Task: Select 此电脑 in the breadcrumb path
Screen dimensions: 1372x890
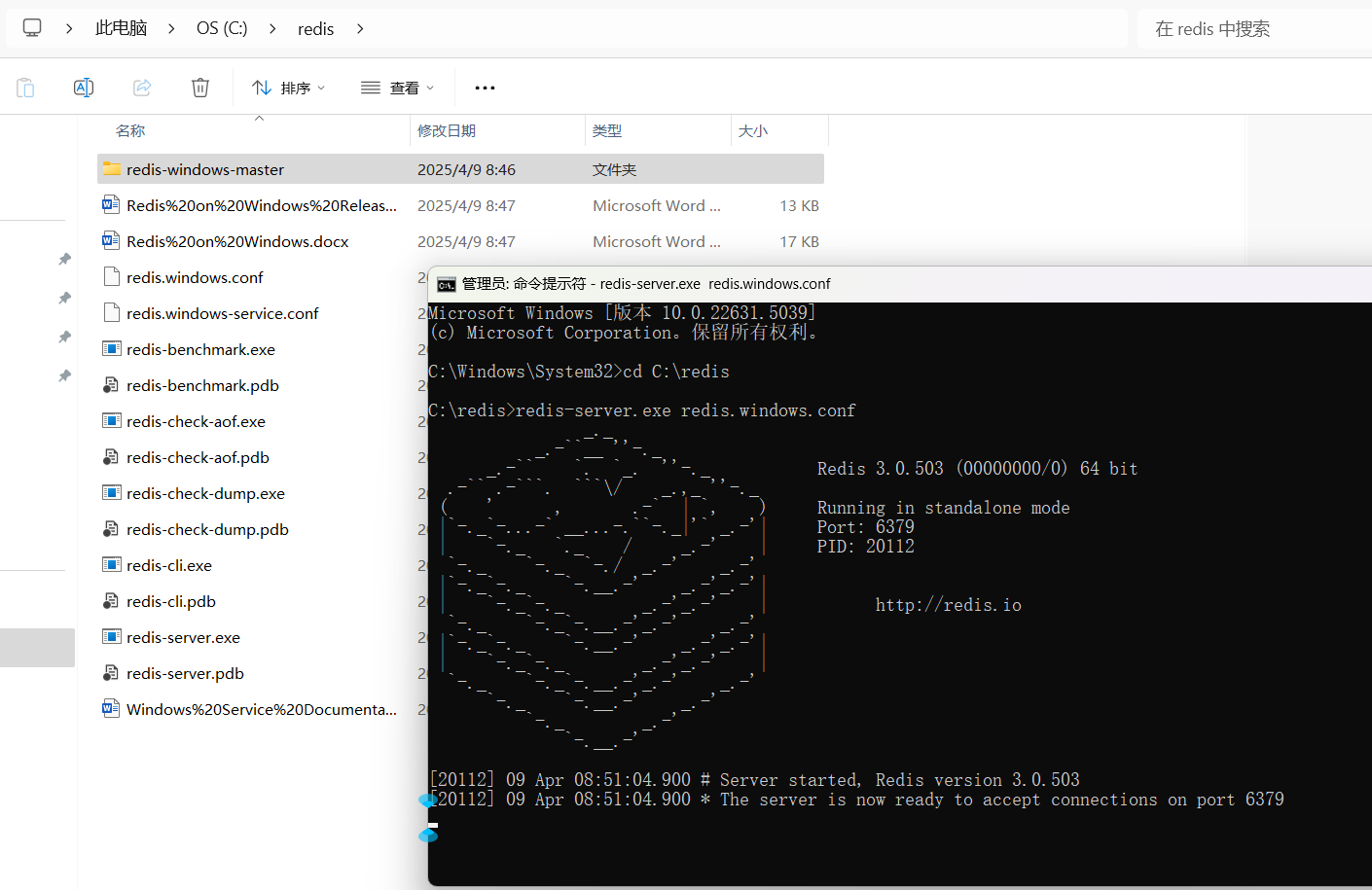Action: click(x=122, y=28)
